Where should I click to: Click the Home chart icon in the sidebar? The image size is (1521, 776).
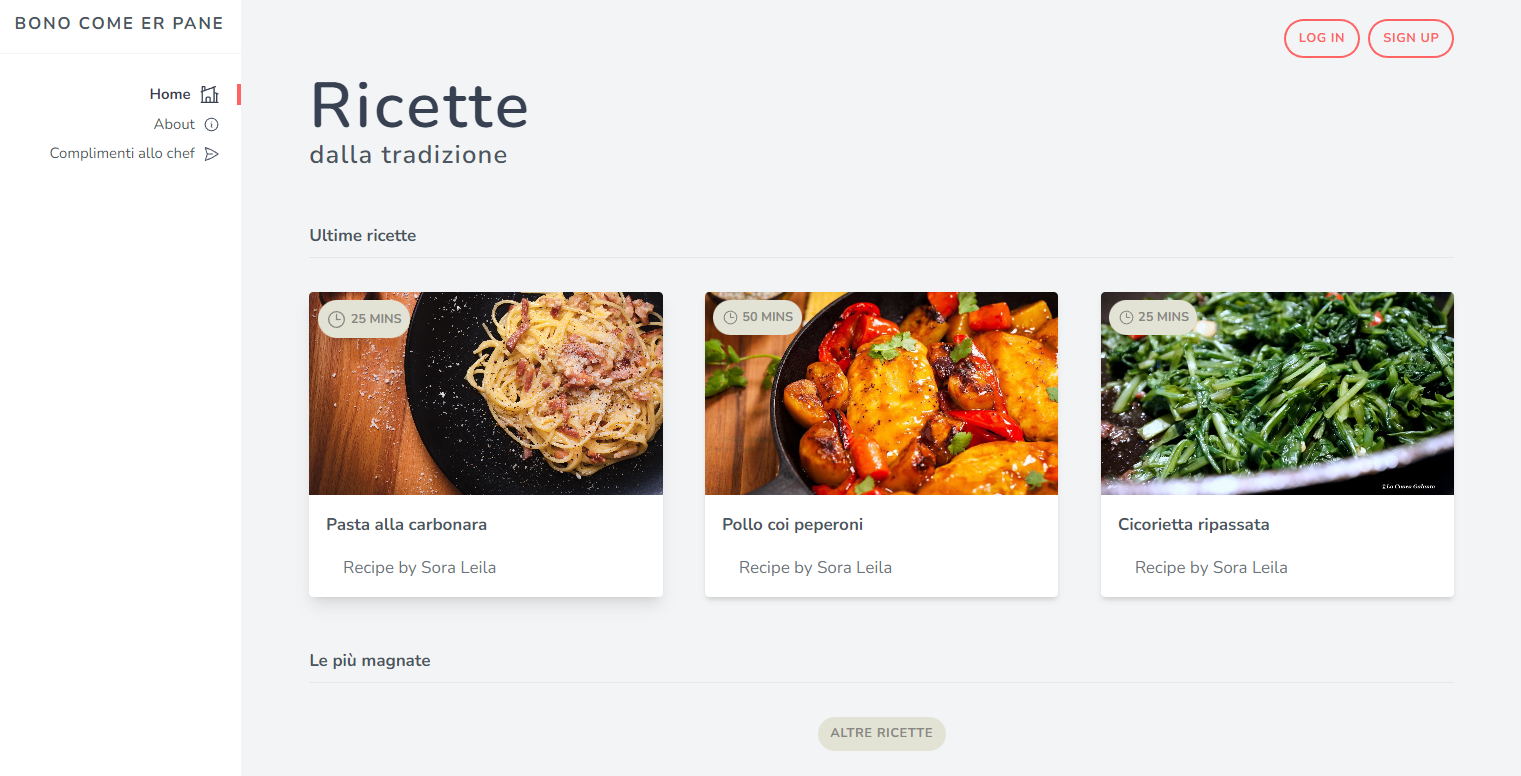point(209,93)
